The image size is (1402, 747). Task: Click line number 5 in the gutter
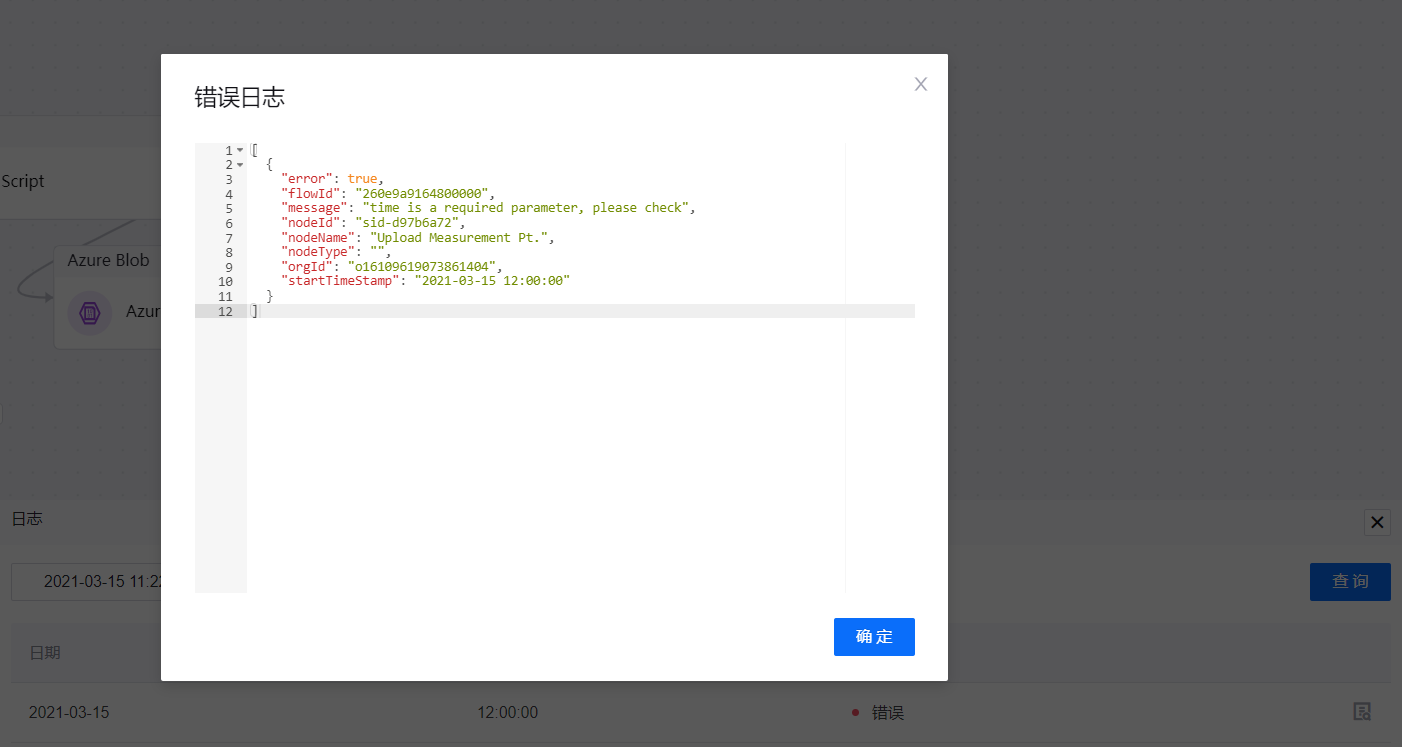click(x=229, y=208)
